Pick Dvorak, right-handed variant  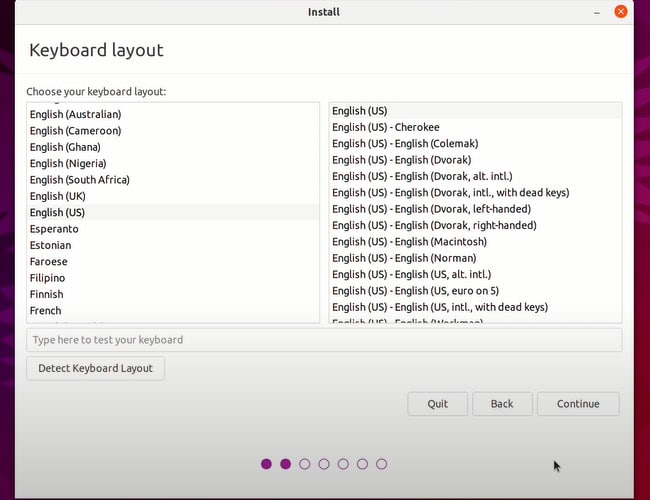475,226
